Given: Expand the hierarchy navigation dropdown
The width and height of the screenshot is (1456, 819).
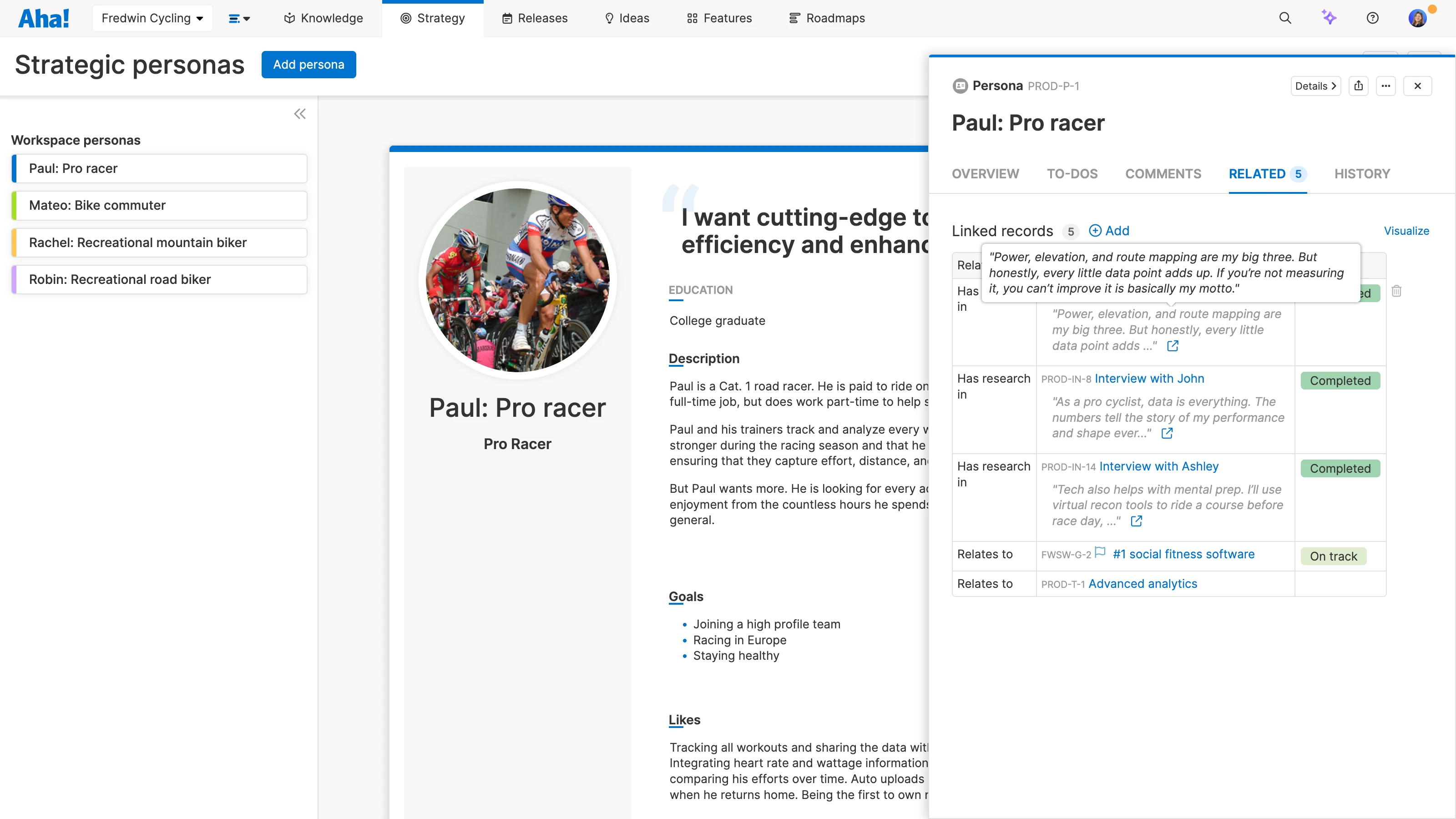Looking at the screenshot, I should pyautogui.click(x=239, y=19).
